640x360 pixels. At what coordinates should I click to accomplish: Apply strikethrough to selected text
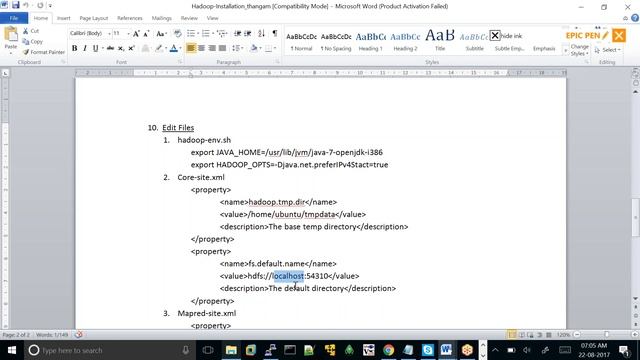pos(110,48)
